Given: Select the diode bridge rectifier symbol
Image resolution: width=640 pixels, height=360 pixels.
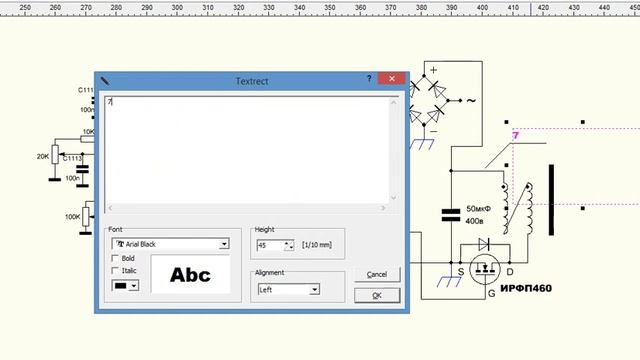Looking at the screenshot, I should 428,100.
